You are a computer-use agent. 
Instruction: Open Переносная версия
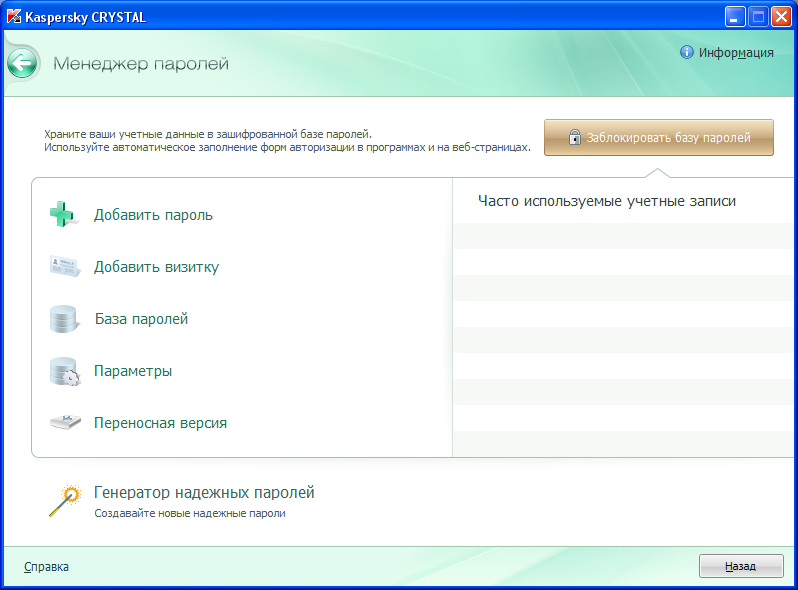pyautogui.click(x=160, y=423)
